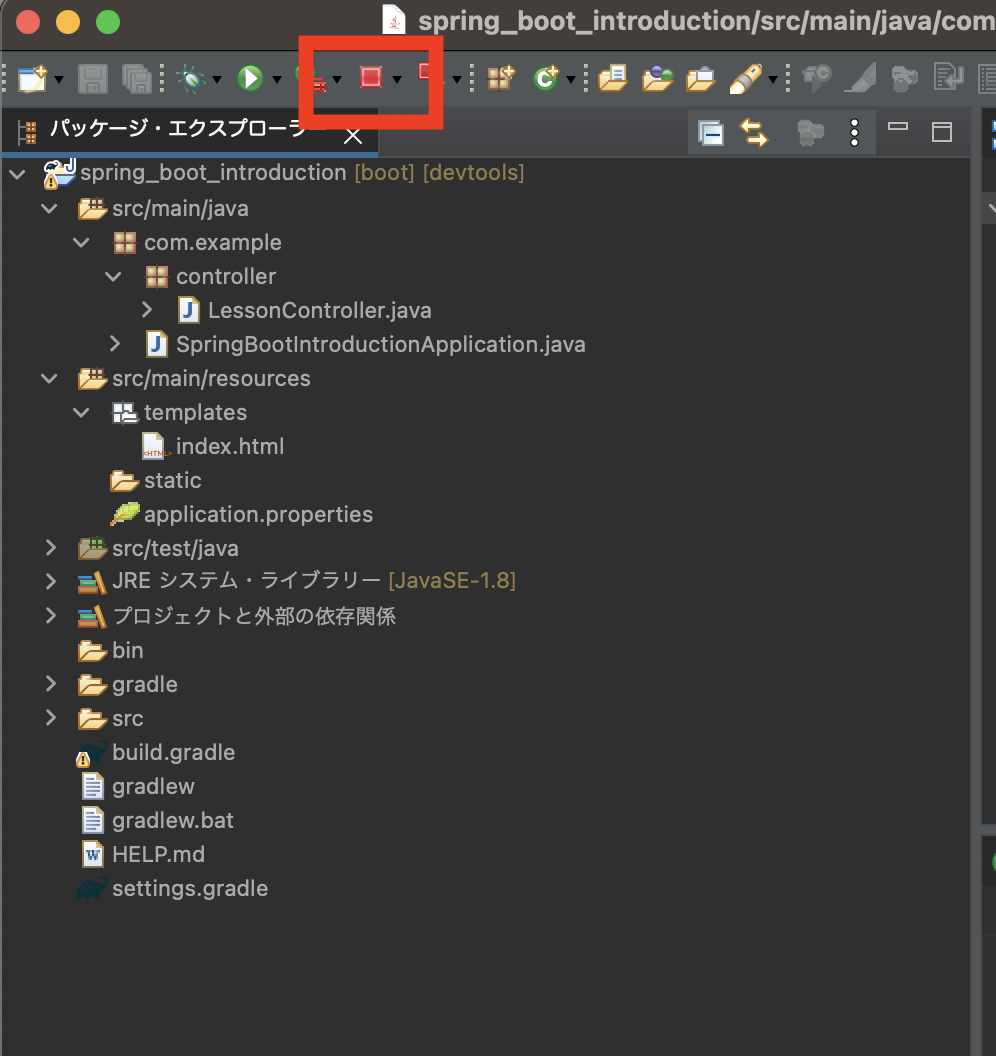996x1056 pixels.
Task: Open the LessonController.java file
Action: pyautogui.click(x=318, y=310)
